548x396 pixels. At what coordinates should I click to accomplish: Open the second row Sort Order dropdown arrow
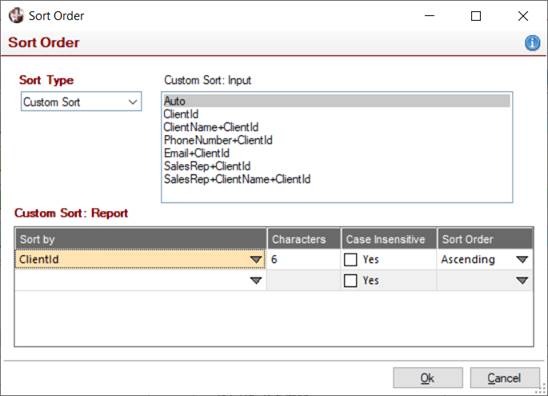pyautogui.click(x=522, y=280)
